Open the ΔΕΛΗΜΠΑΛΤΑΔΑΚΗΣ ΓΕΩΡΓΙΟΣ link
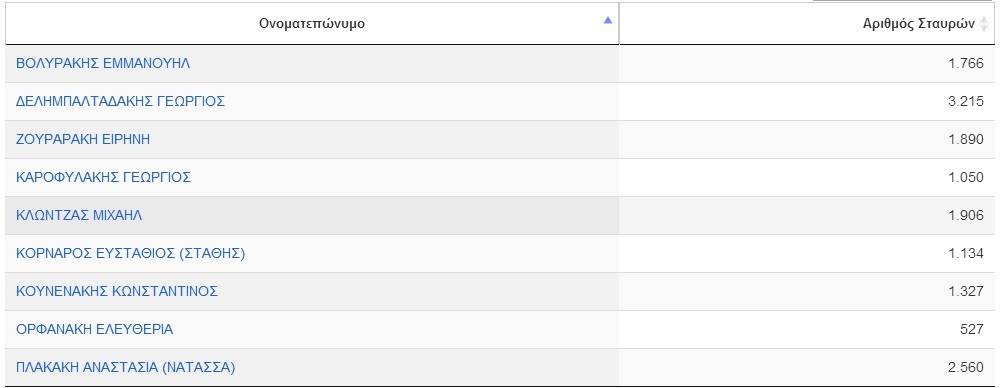The image size is (1003, 388). click(120, 101)
